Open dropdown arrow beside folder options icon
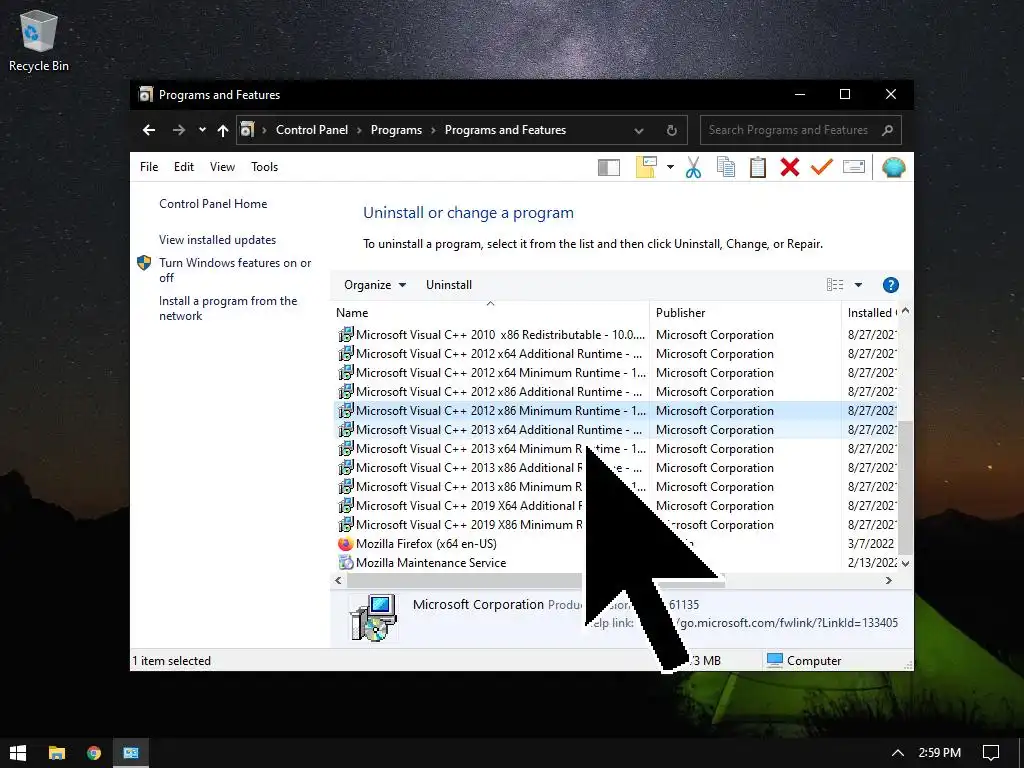The height and width of the screenshot is (768, 1024). pos(670,167)
